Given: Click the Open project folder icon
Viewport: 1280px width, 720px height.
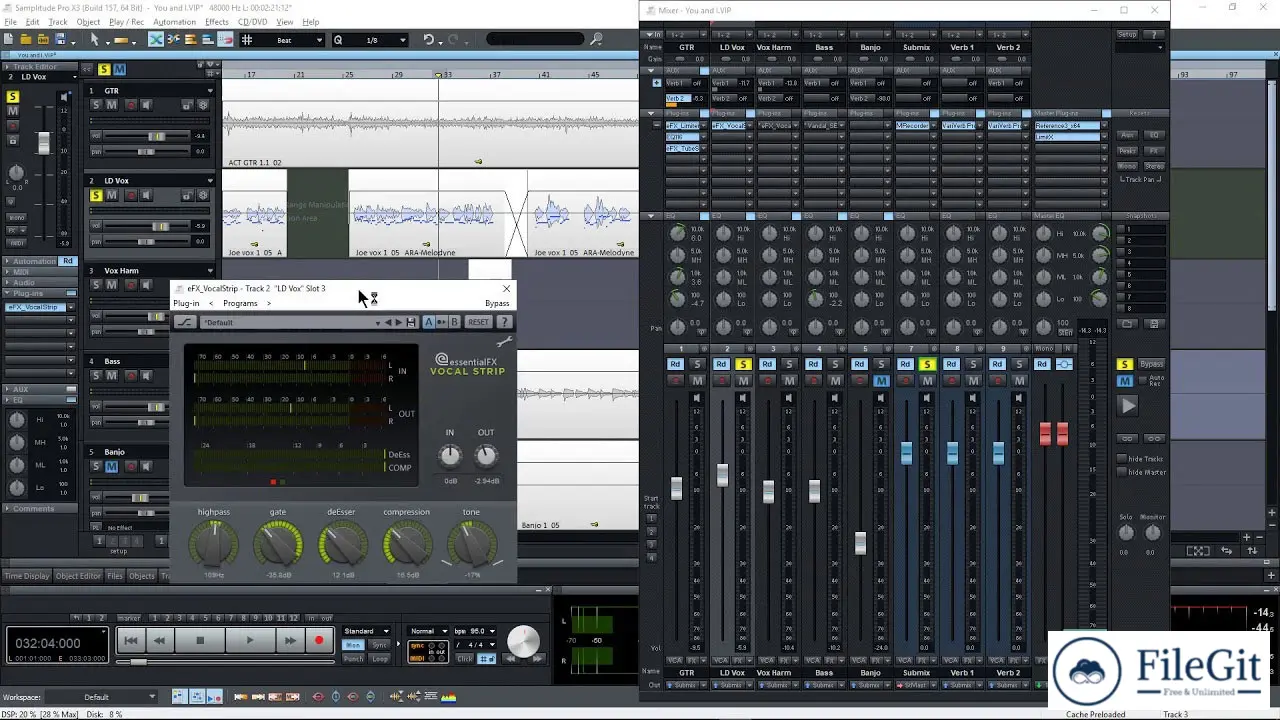Looking at the screenshot, I should coord(25,40).
